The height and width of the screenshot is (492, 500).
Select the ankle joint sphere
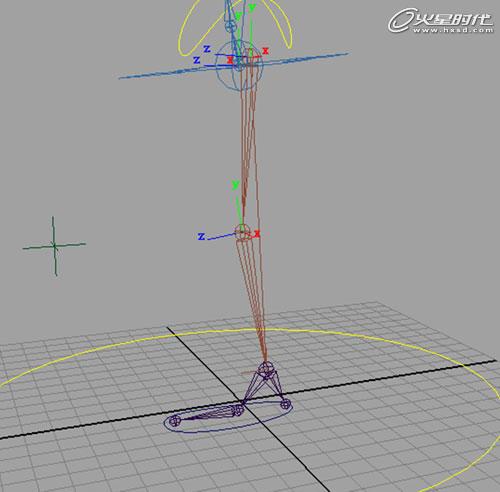[x=266, y=369]
